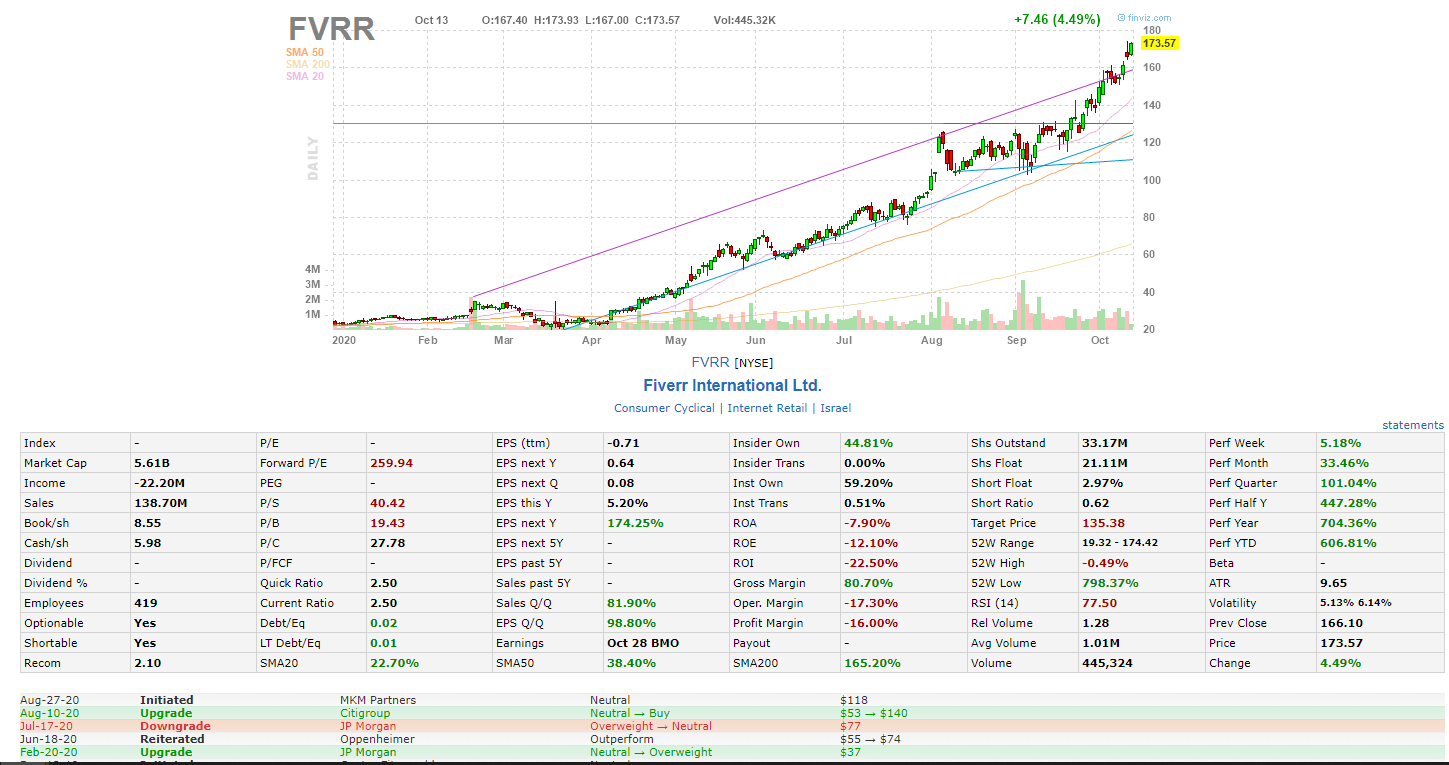Click the P/S value 40.42
Viewport: 1449px width, 765px height.
388,503
